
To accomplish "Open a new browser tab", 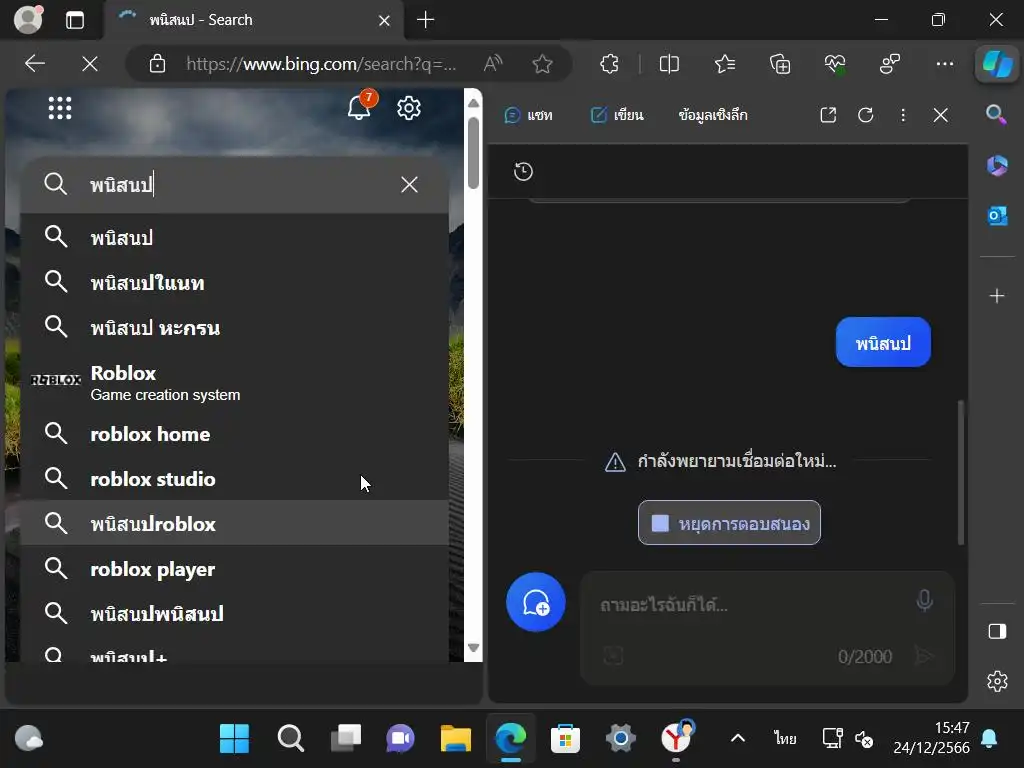I will pos(426,20).
